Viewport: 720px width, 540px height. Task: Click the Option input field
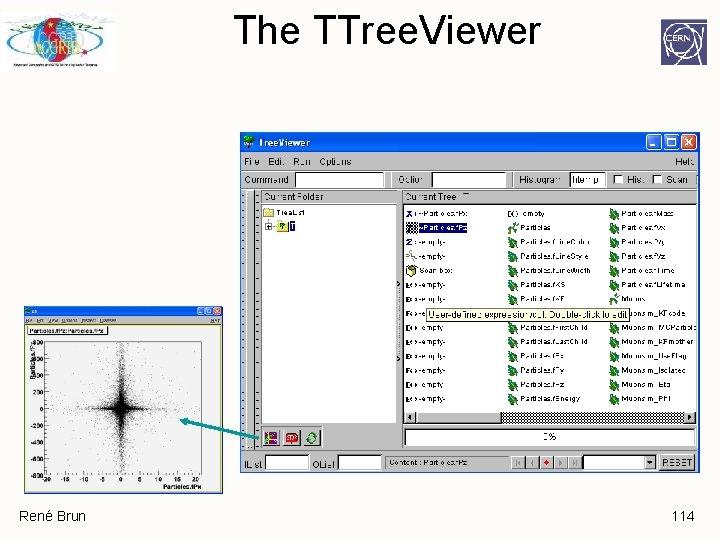(x=469, y=180)
